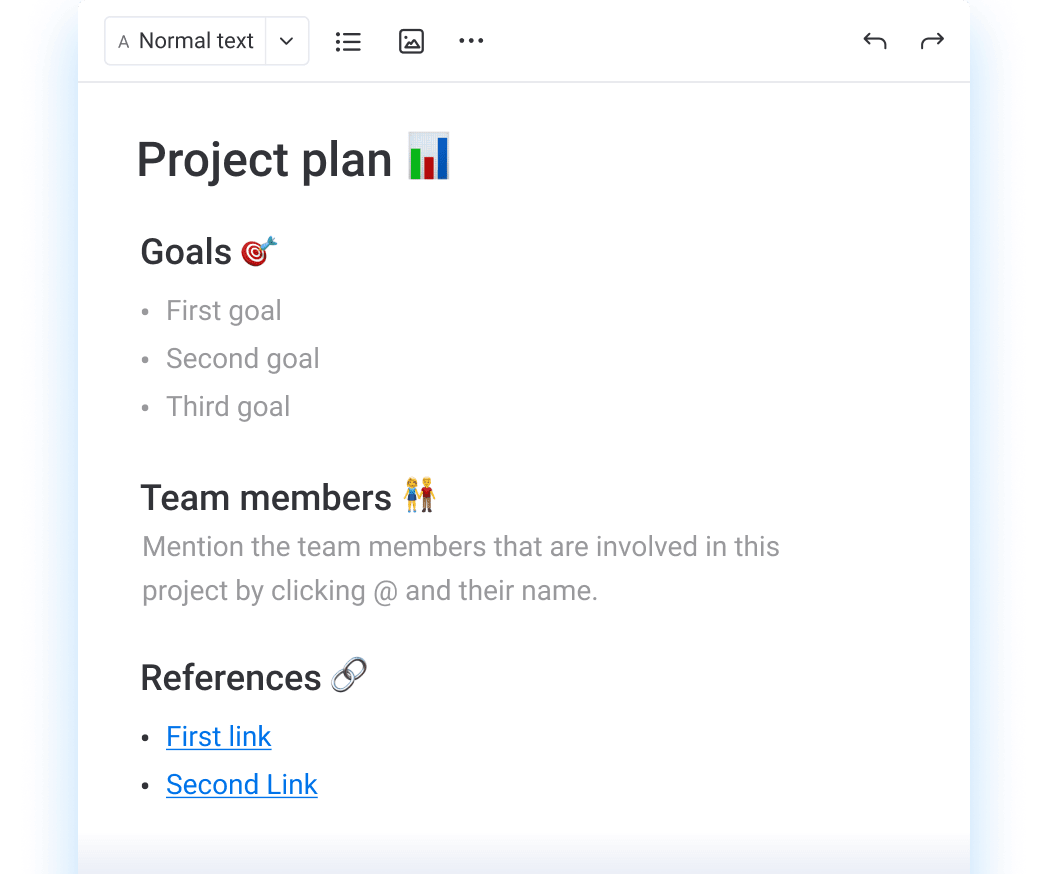
Task: Insert an image using the picture icon
Action: (x=411, y=41)
